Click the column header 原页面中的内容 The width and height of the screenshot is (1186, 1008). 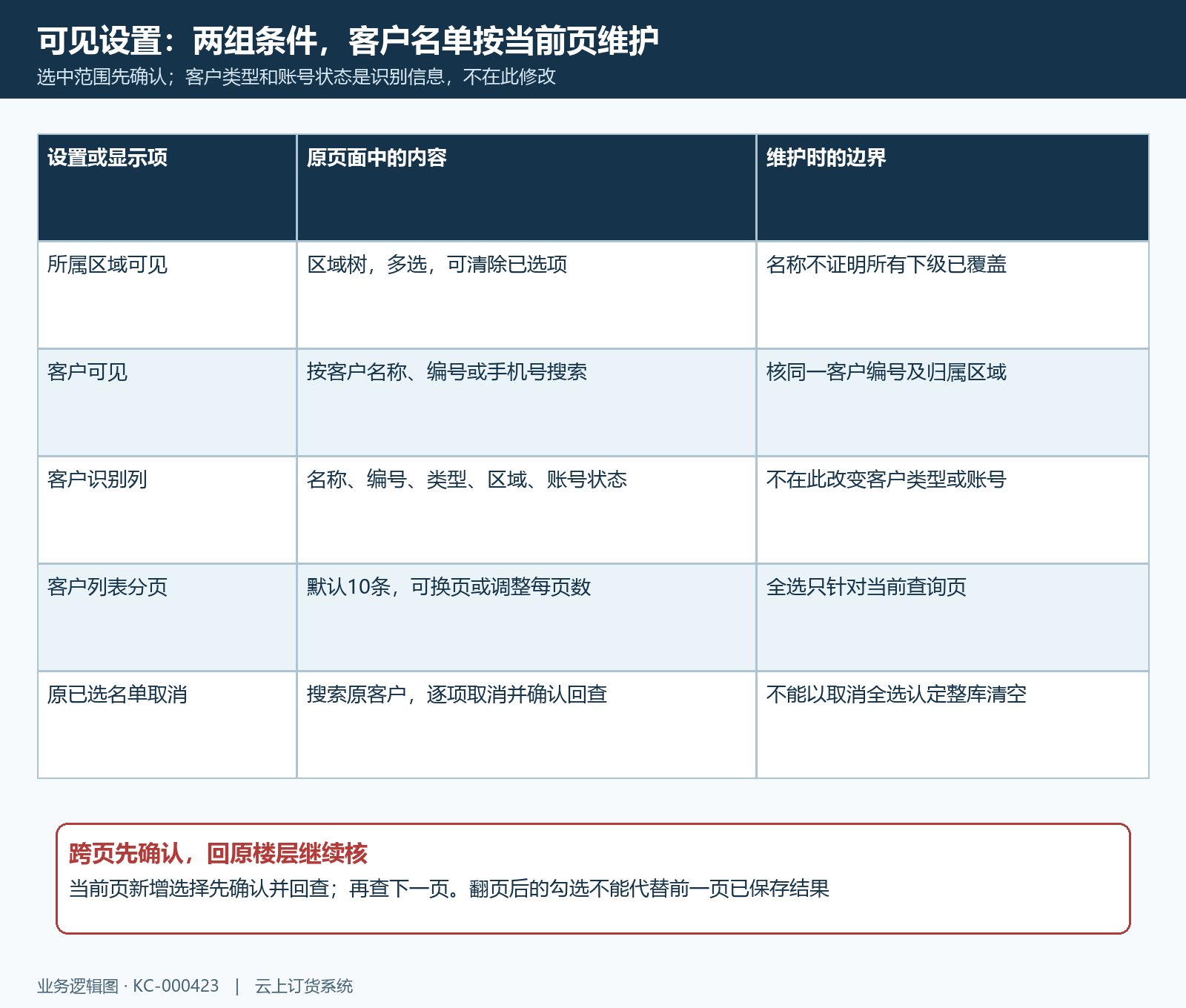click(x=526, y=188)
